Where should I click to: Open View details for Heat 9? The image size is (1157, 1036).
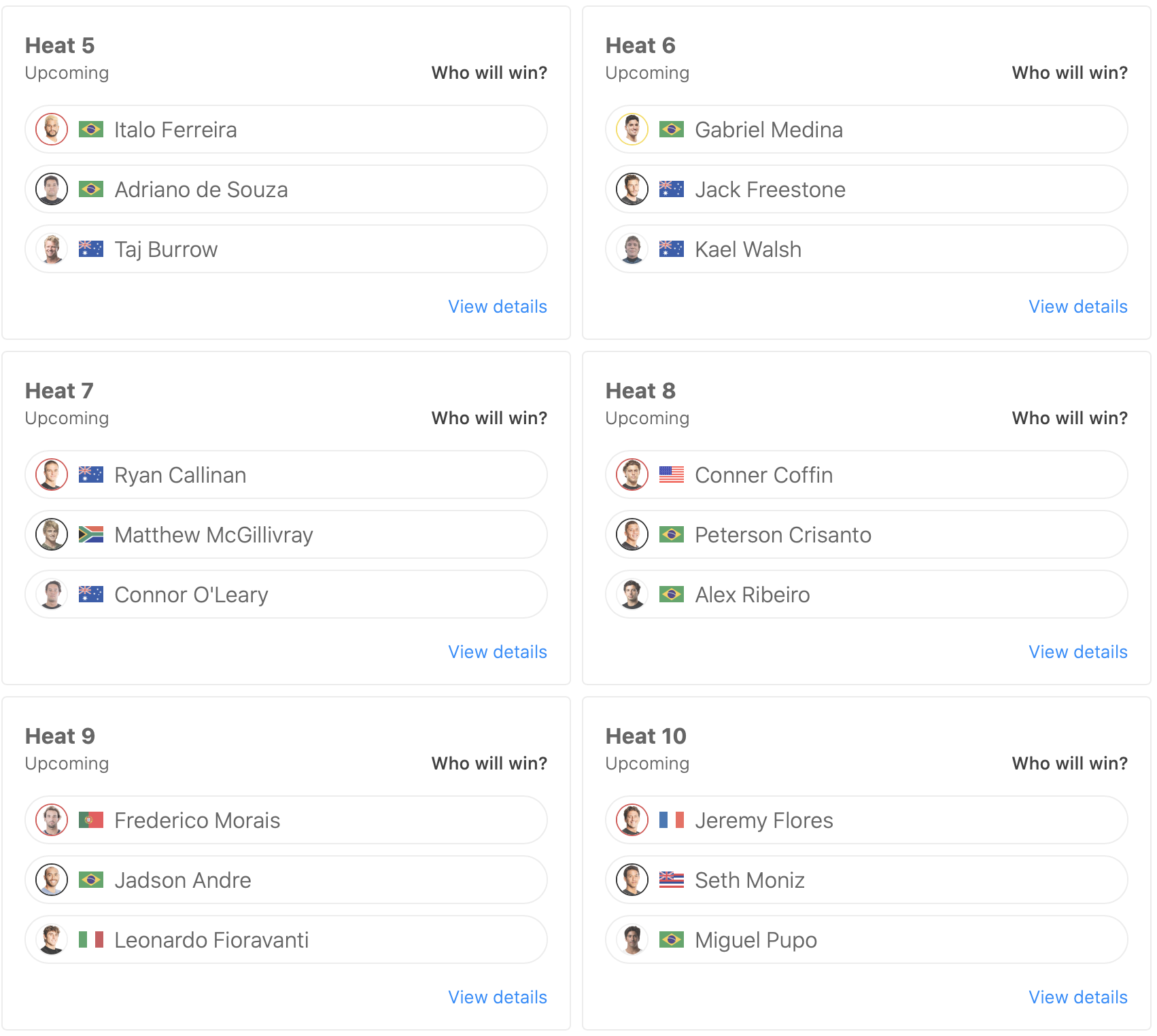pyautogui.click(x=497, y=997)
